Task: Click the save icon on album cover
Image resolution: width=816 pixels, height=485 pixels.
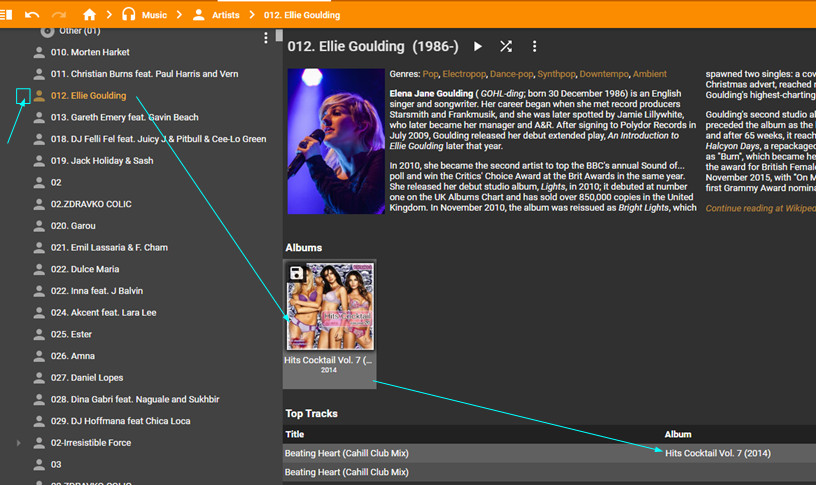Action: (x=297, y=273)
